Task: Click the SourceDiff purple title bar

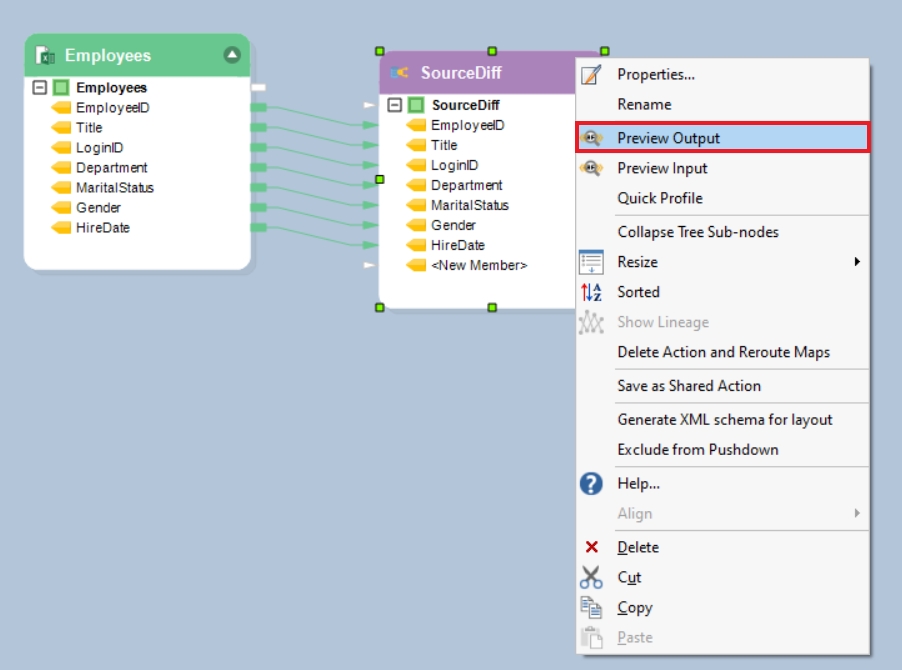Action: 470,73
